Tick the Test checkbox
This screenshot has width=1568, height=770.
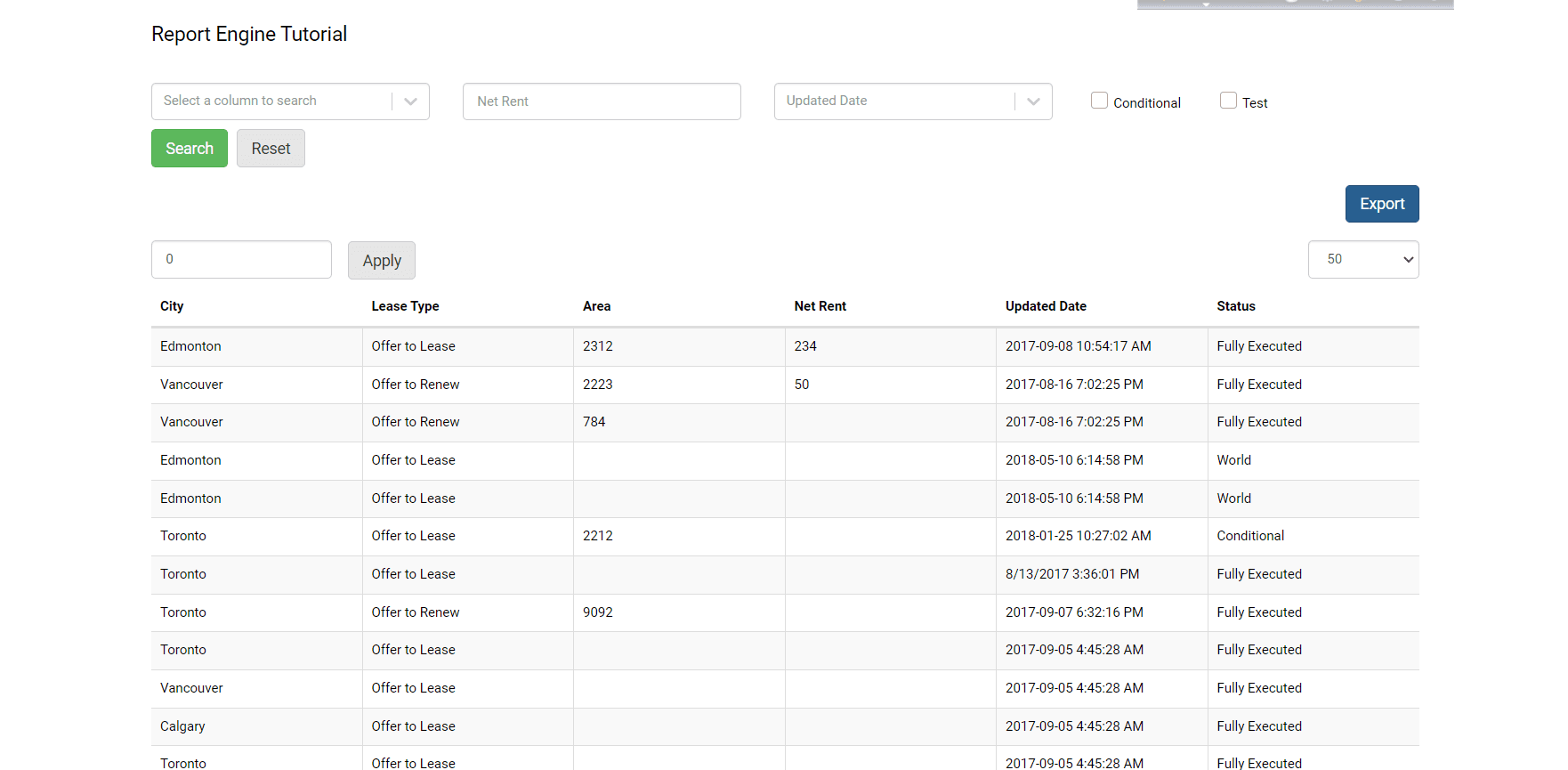point(1228,101)
